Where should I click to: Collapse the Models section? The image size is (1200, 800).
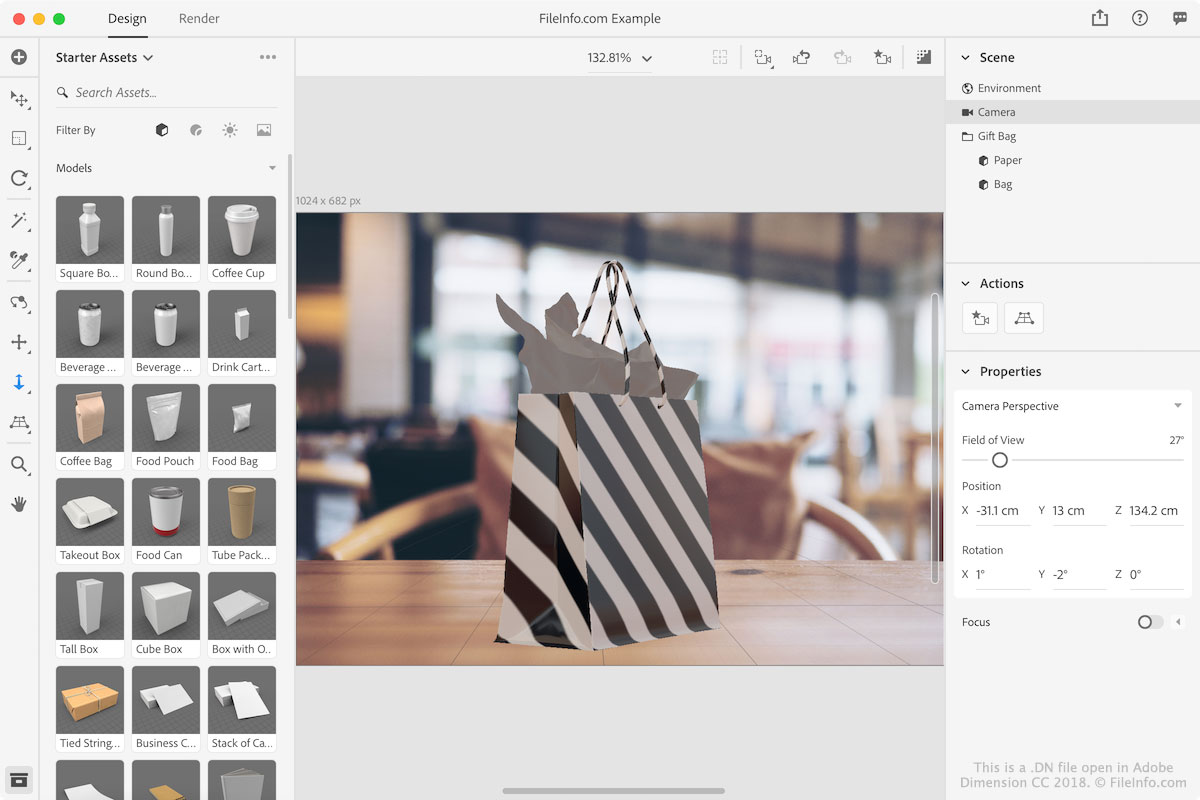click(x=272, y=168)
